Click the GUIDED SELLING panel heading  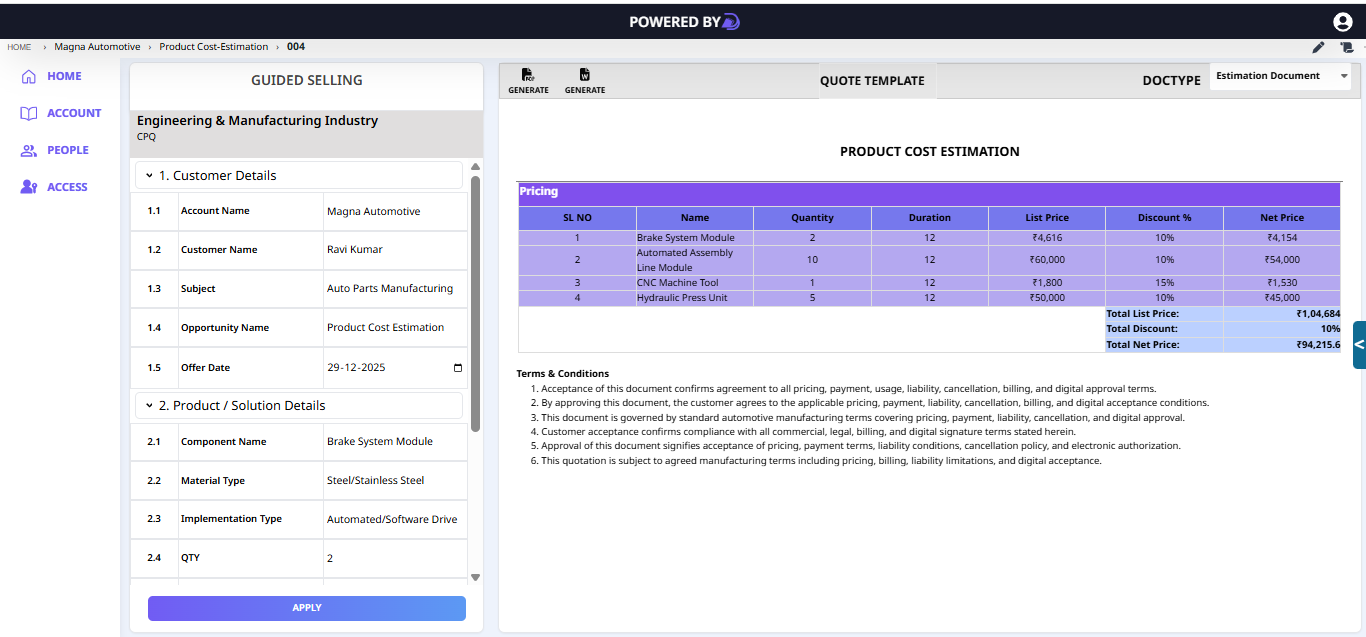pyautogui.click(x=307, y=80)
